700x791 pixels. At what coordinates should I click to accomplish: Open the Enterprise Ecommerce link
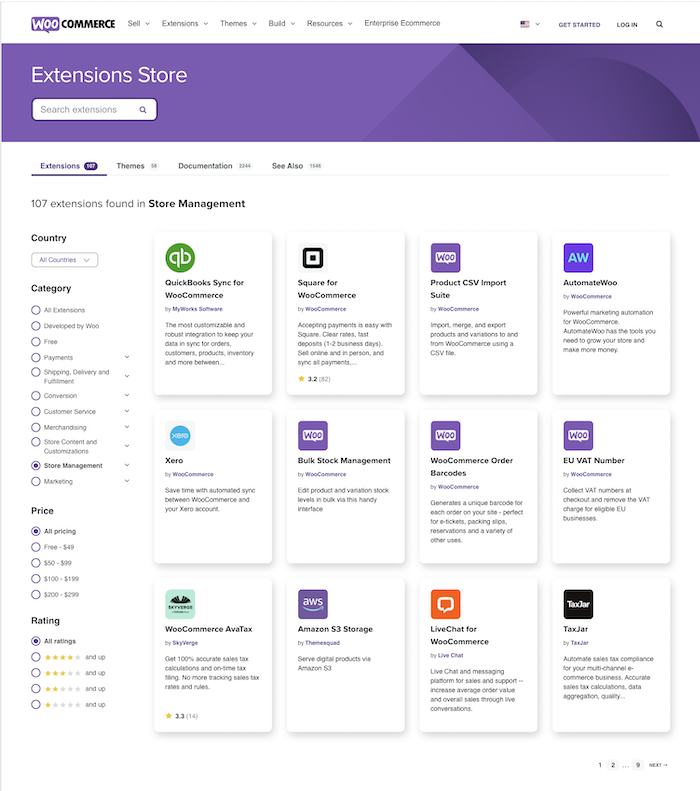pos(402,23)
